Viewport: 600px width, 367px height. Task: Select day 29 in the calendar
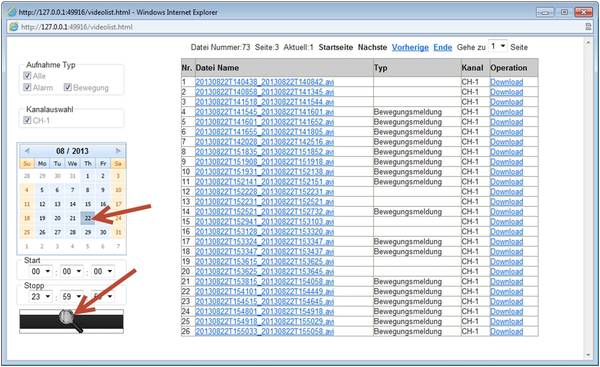click(88, 232)
